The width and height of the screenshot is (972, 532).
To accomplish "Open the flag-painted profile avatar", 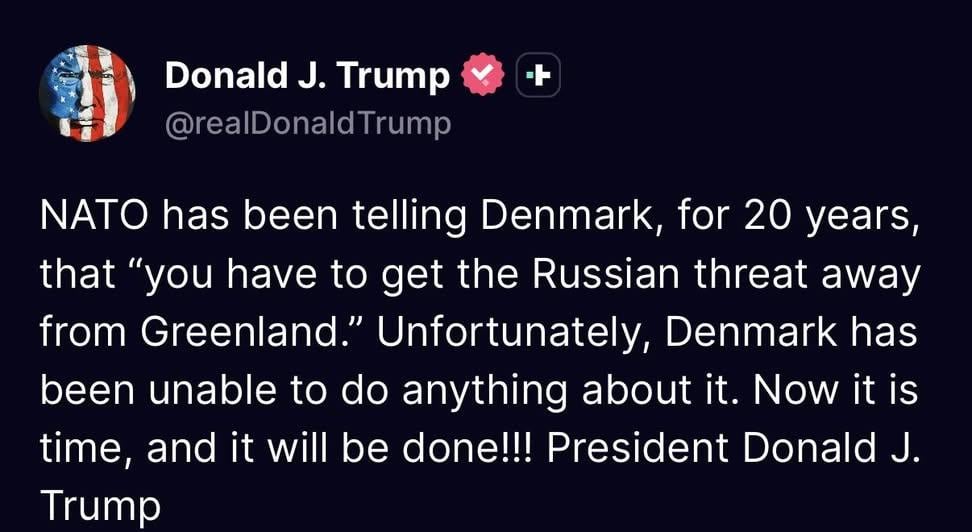I will point(87,93).
